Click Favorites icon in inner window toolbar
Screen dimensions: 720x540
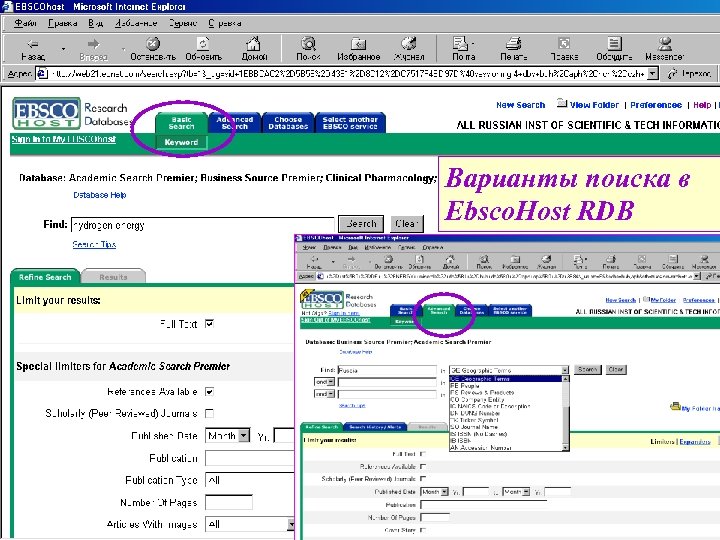coord(515,260)
